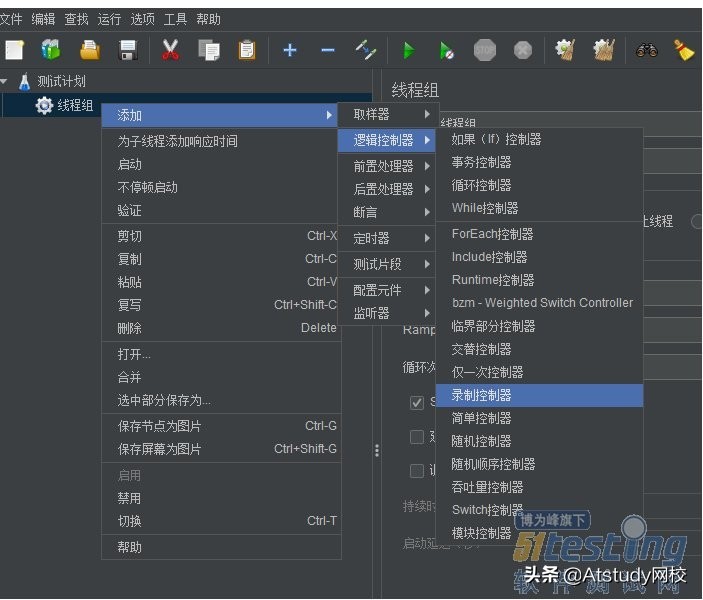
Task: Open the 帮助 menu in the menu bar
Action: coord(208,19)
